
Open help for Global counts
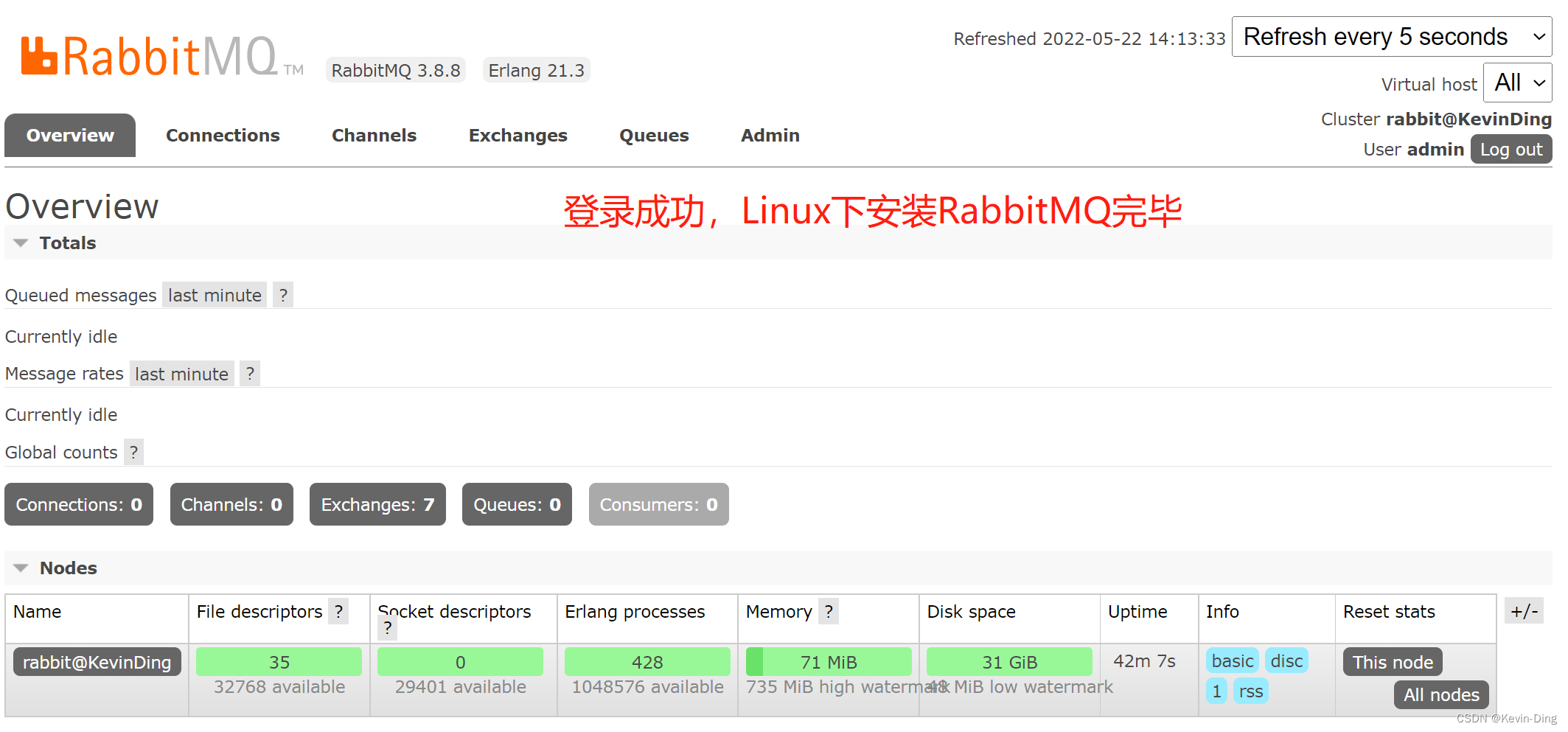click(x=133, y=452)
